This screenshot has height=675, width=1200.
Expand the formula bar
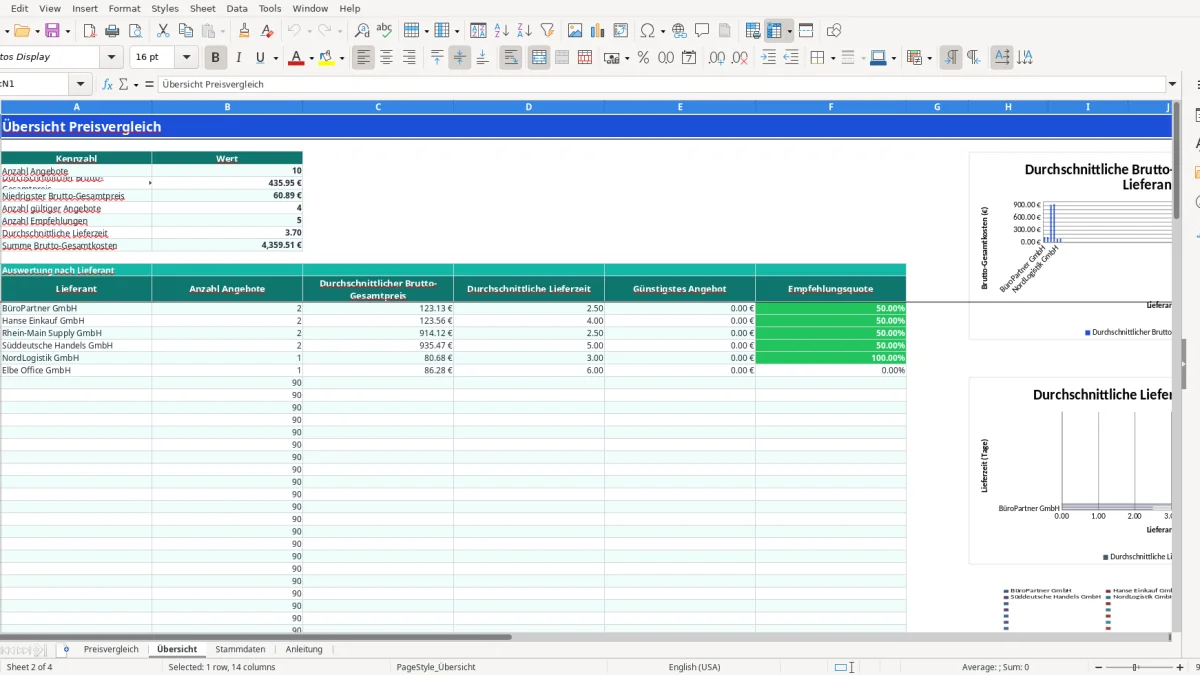(x=1172, y=84)
